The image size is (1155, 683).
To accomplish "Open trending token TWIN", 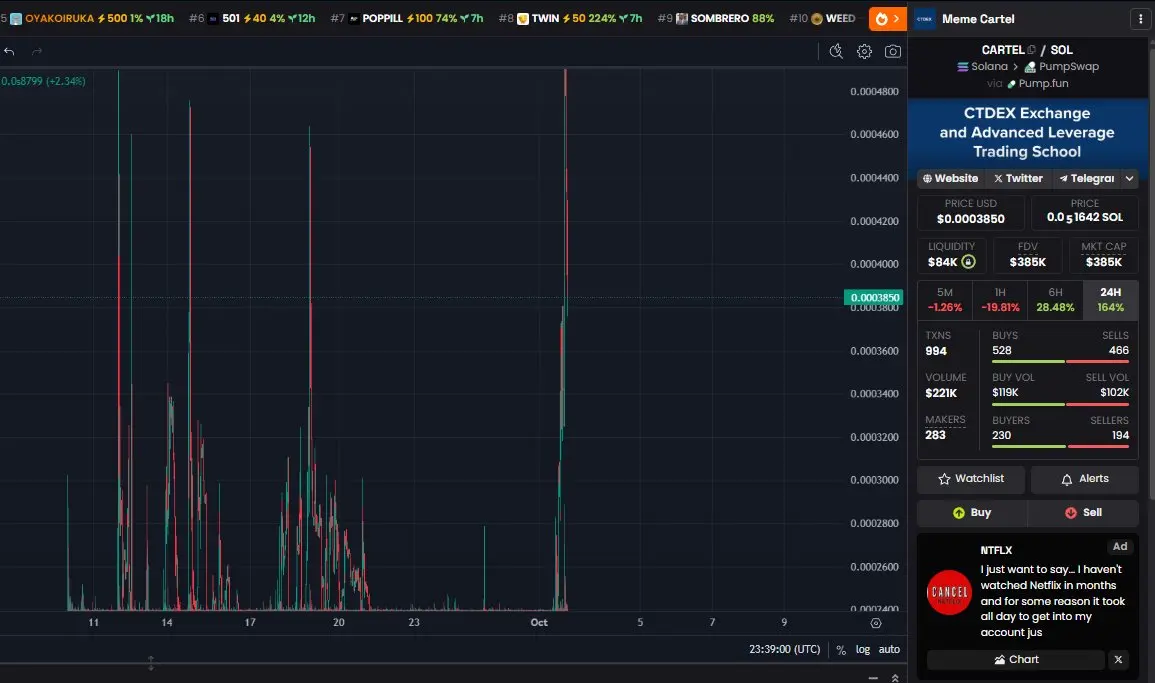I will 570,18.
